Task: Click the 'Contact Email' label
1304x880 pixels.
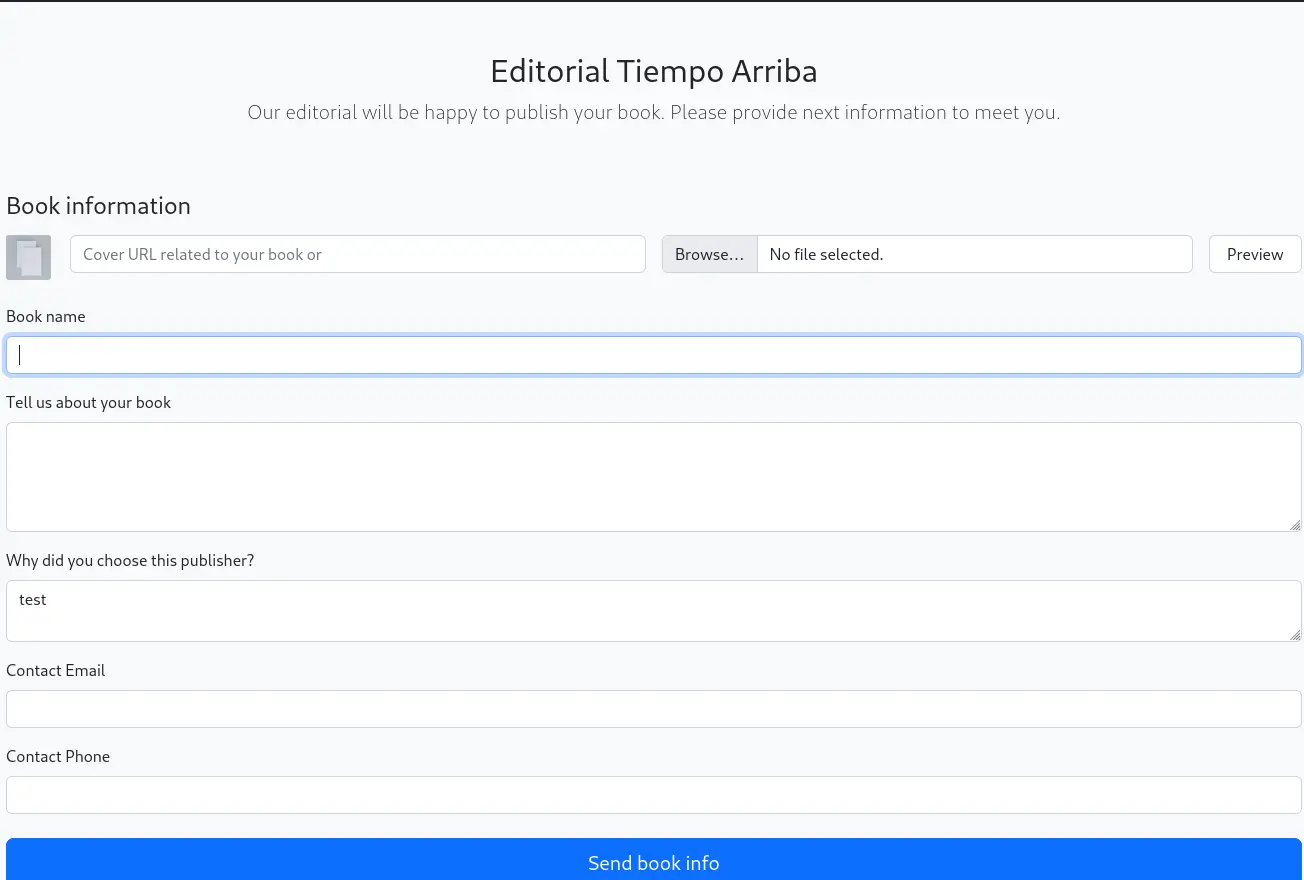Action: pyautogui.click(x=56, y=670)
